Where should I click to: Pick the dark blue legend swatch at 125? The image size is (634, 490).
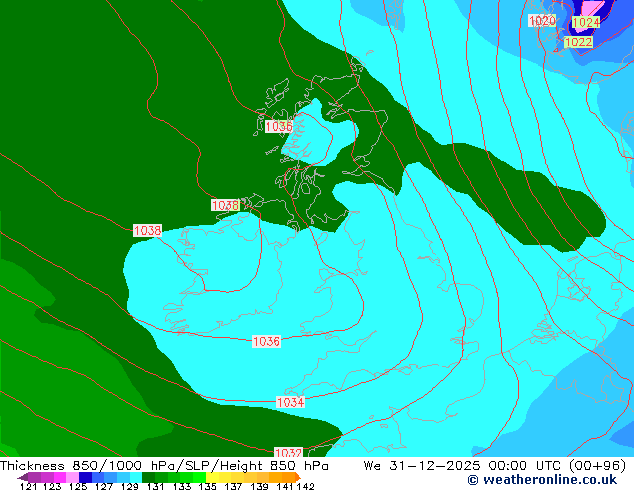[85, 477]
